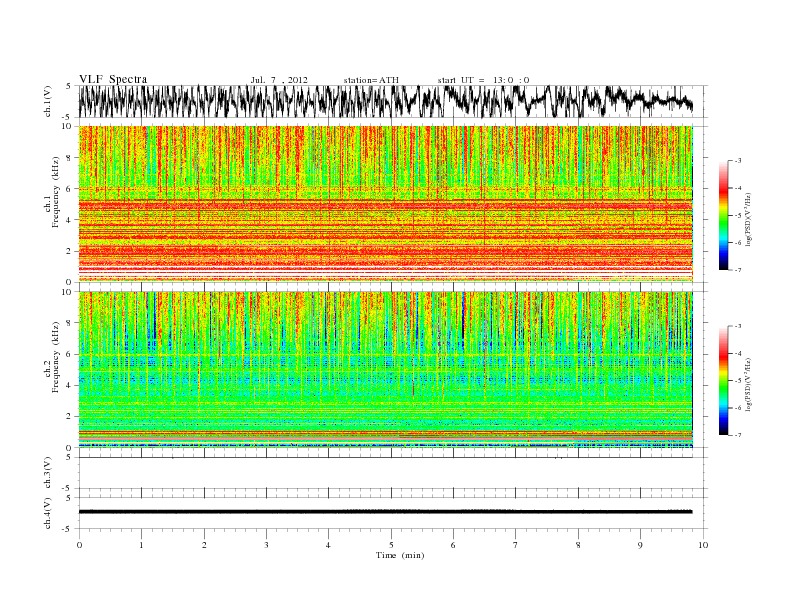Click the upper PSD color scale bar
This screenshot has width=792, height=612.
point(723,215)
